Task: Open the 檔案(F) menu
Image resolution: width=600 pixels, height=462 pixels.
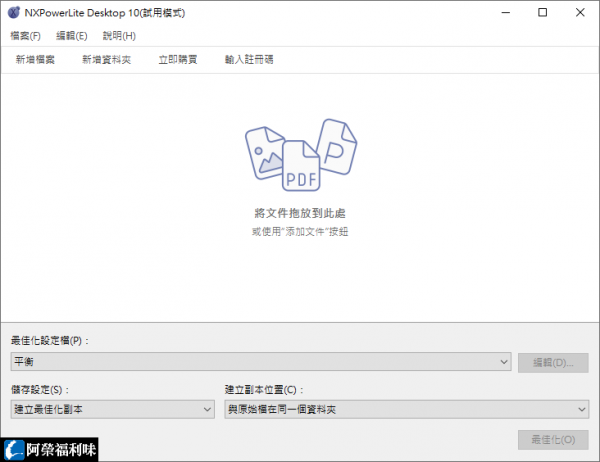Action: (x=25, y=36)
